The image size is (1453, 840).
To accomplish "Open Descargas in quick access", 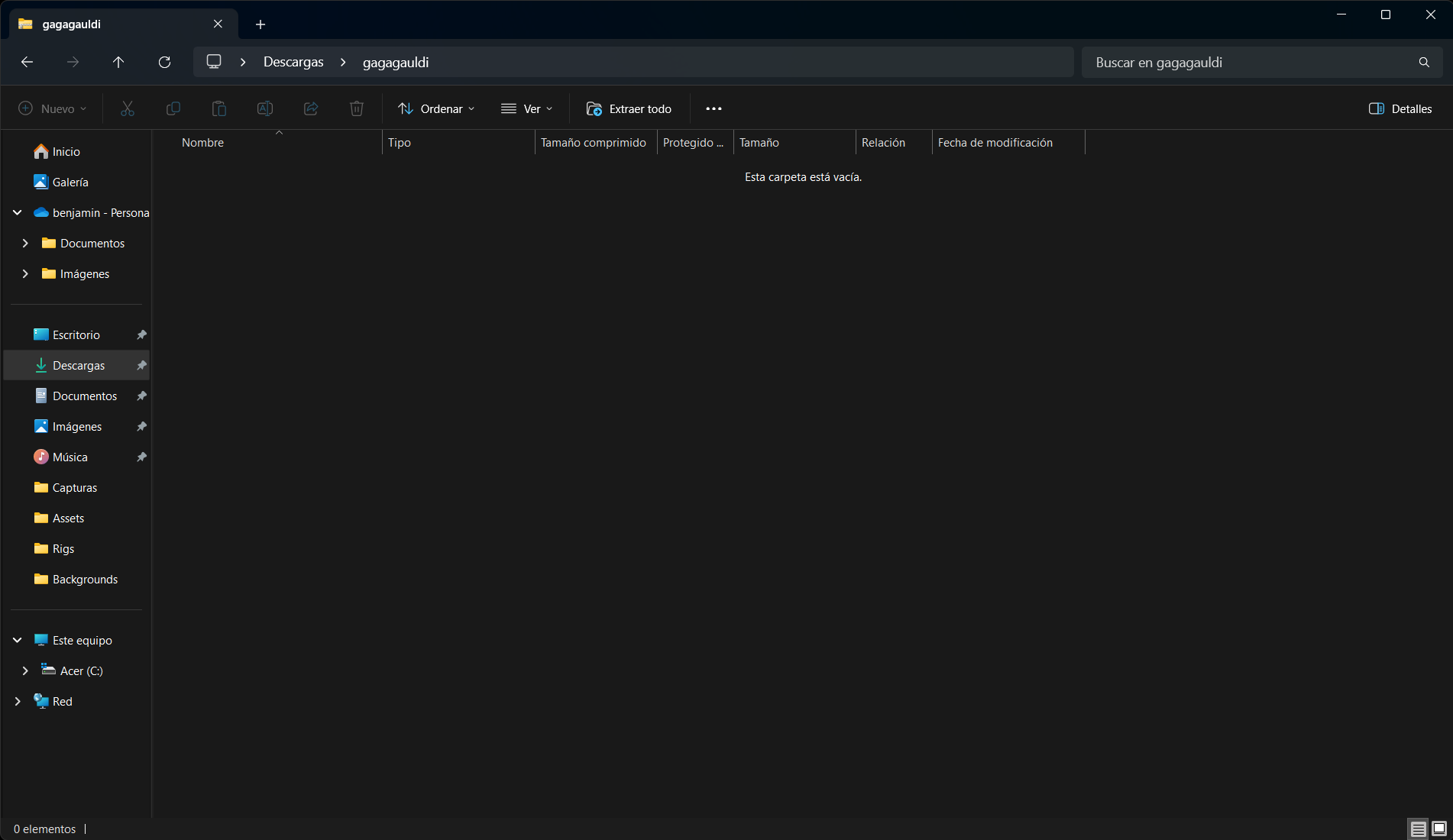I will coord(76,365).
